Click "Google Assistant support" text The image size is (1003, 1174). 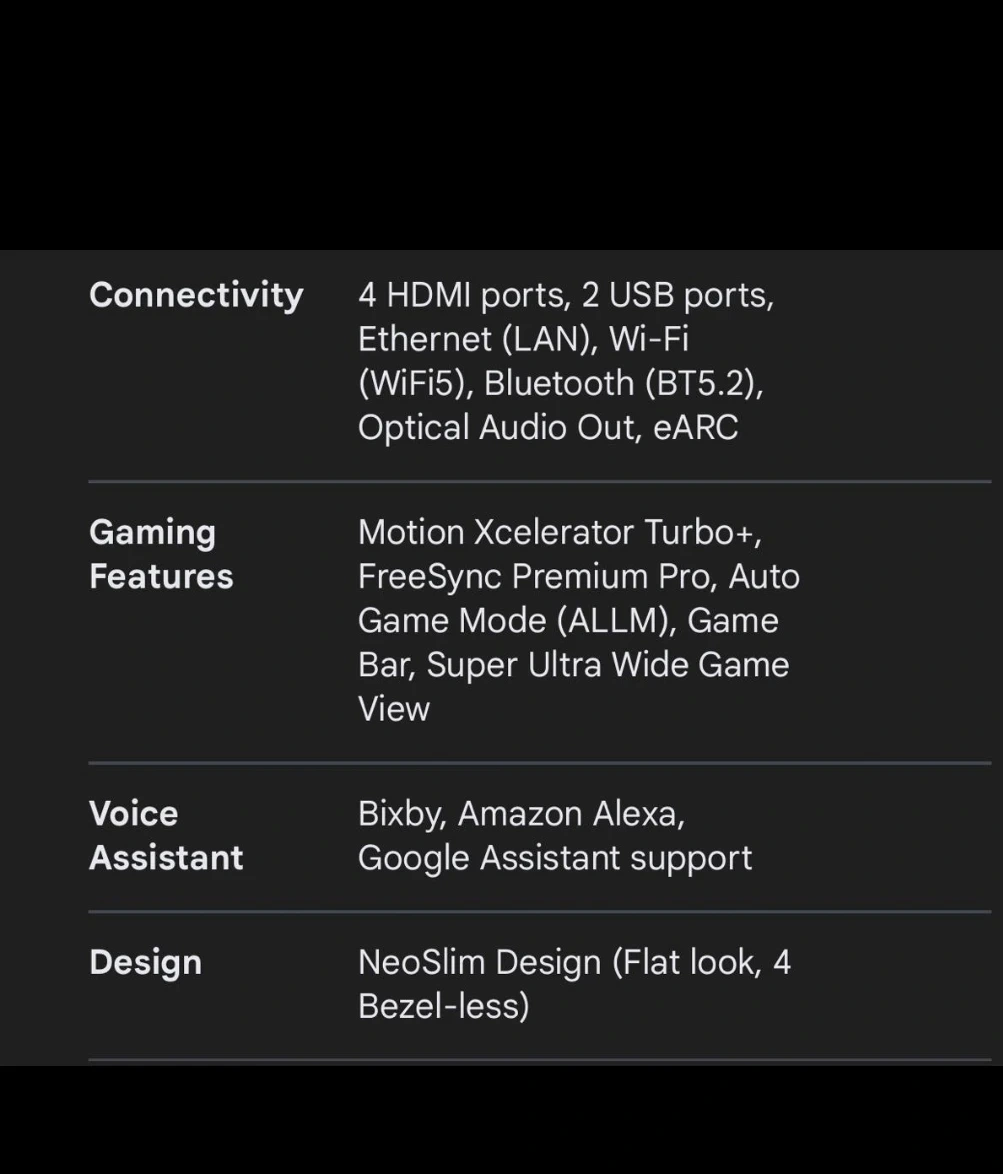(x=555, y=859)
